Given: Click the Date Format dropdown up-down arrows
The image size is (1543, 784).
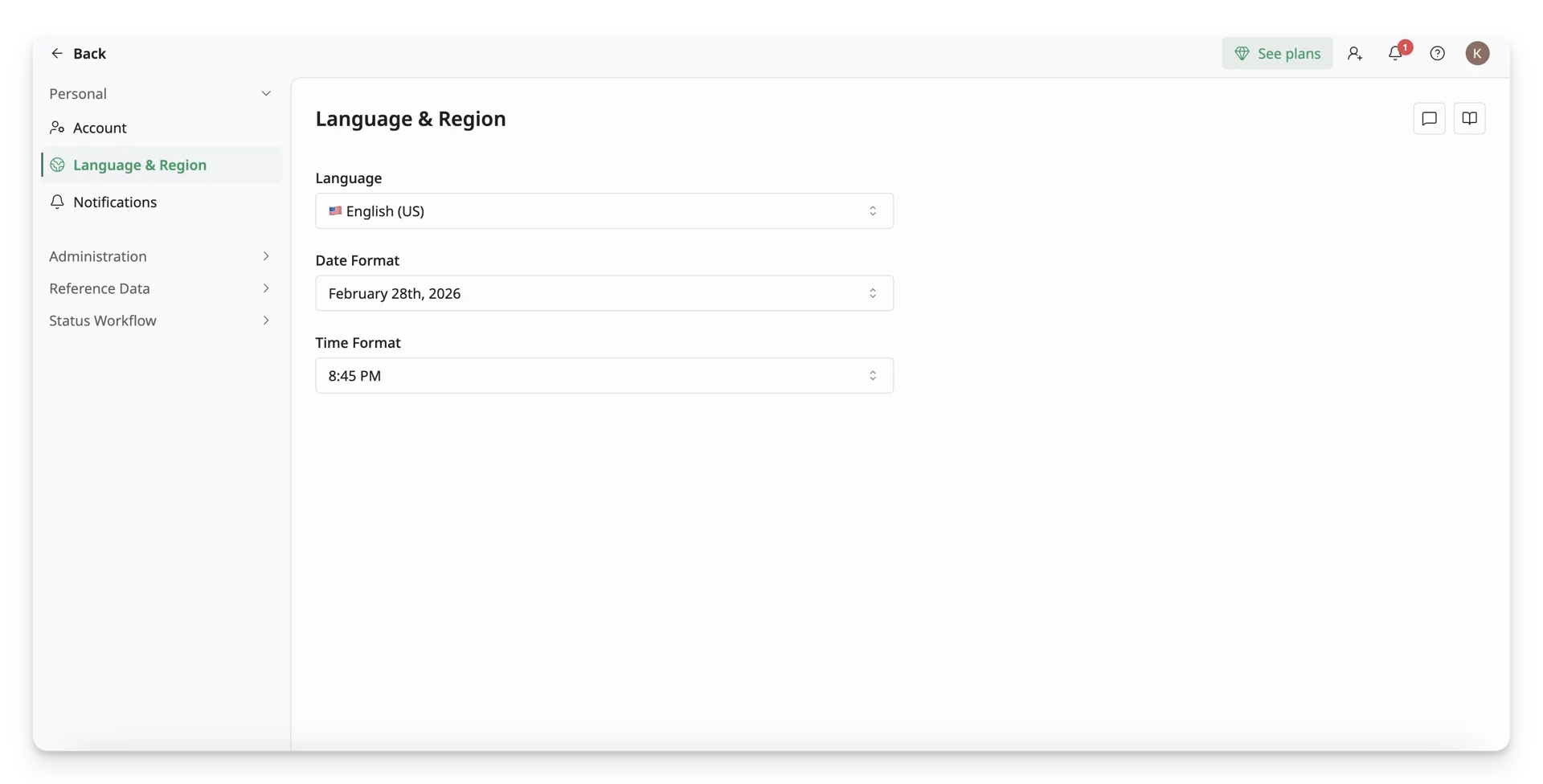Looking at the screenshot, I should click(x=873, y=293).
